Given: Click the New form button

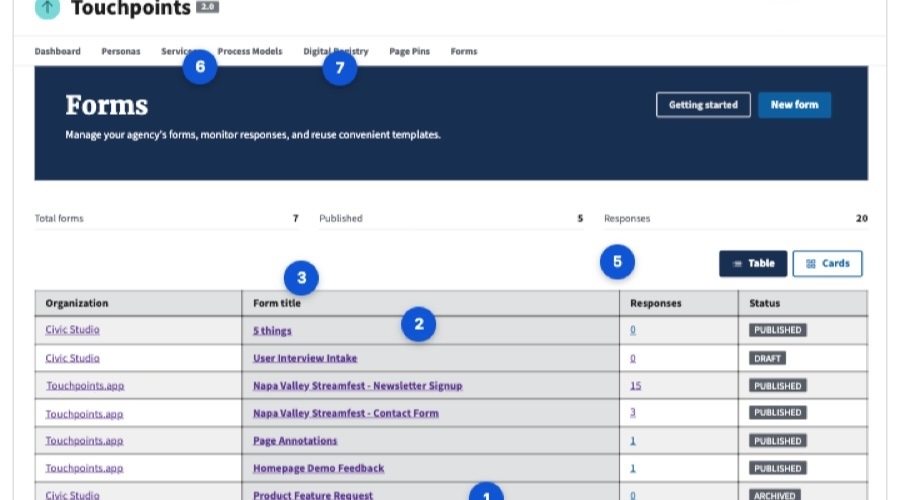Looking at the screenshot, I should pos(794,105).
